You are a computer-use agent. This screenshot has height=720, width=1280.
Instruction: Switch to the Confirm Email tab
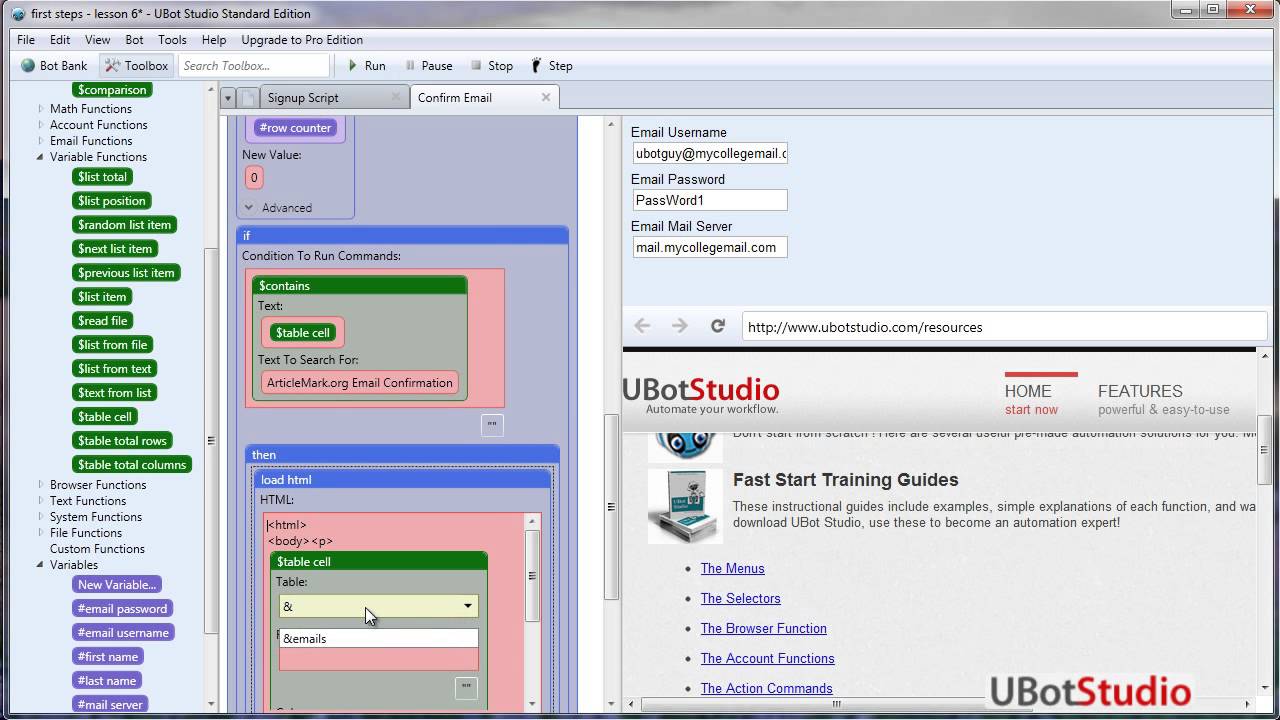(x=484, y=97)
